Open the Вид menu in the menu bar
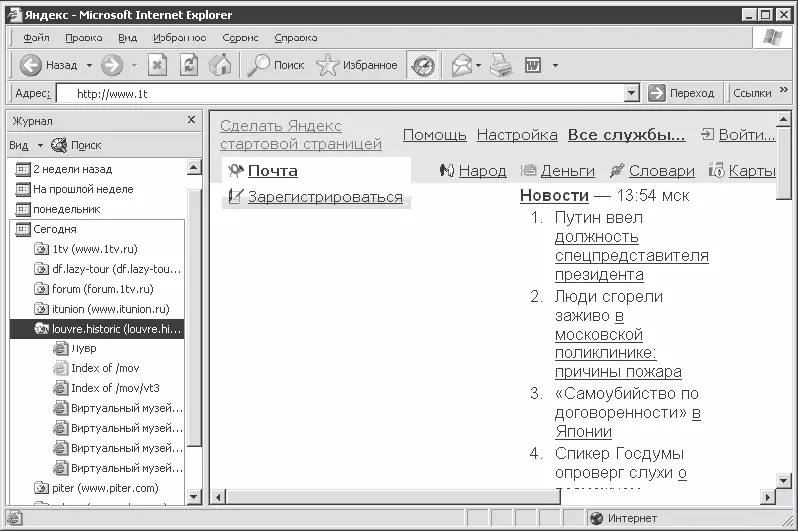The width and height of the screenshot is (798, 531). [x=128, y=38]
